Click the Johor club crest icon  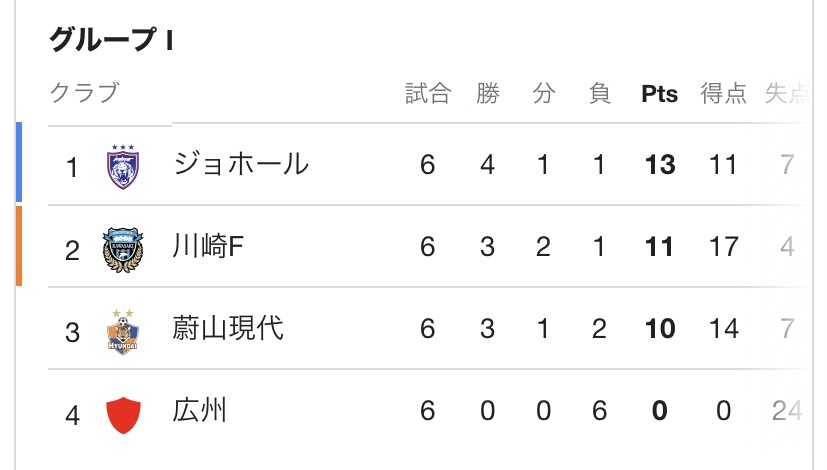(x=124, y=166)
